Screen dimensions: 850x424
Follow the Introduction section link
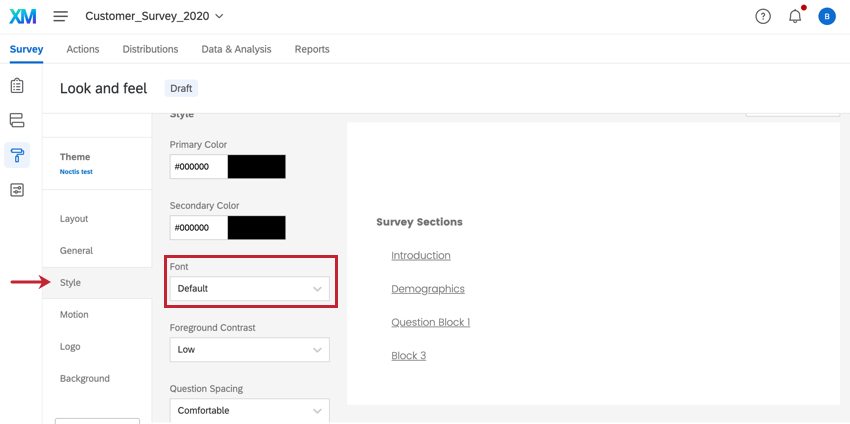[x=421, y=255]
